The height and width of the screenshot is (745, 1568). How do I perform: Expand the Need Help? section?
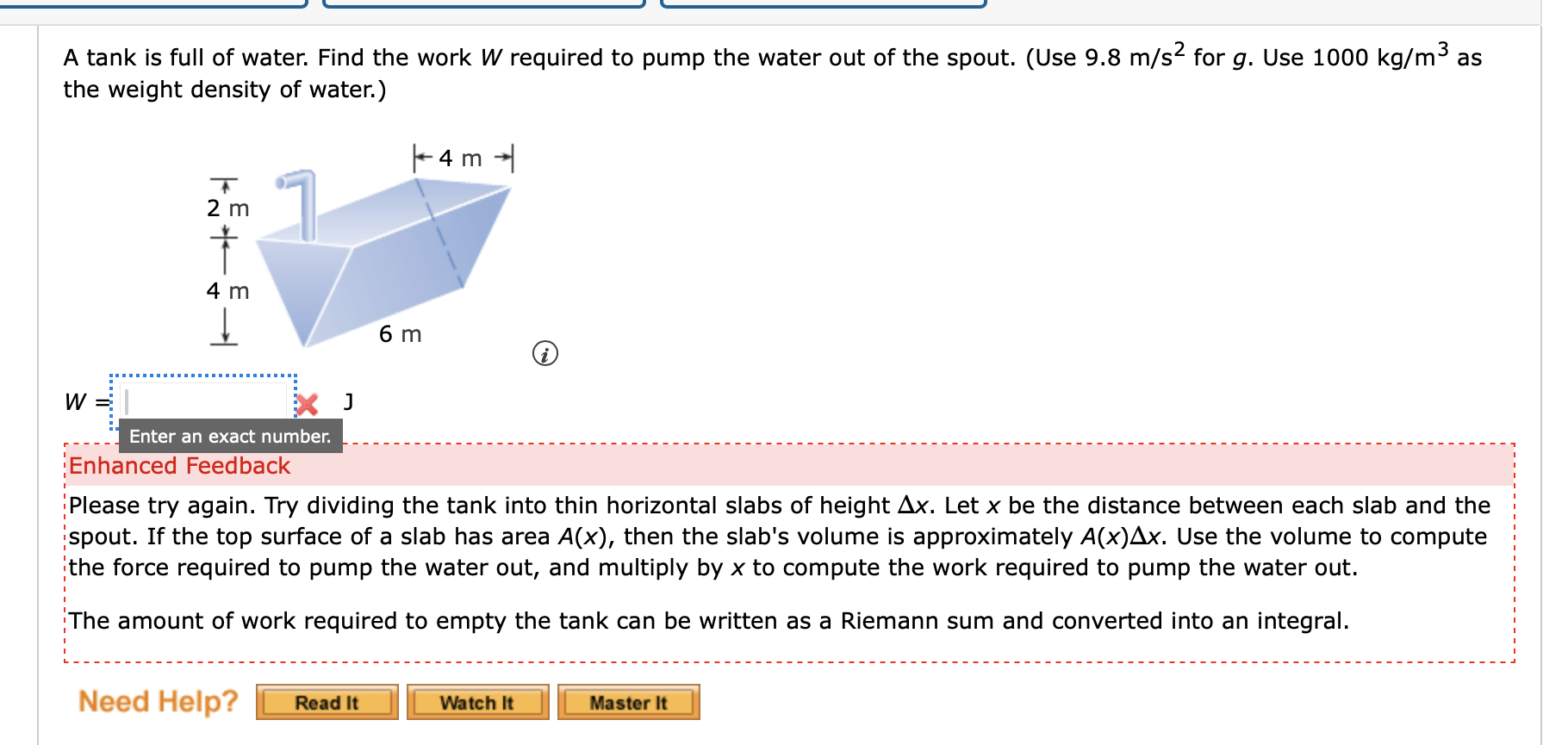click(x=157, y=700)
